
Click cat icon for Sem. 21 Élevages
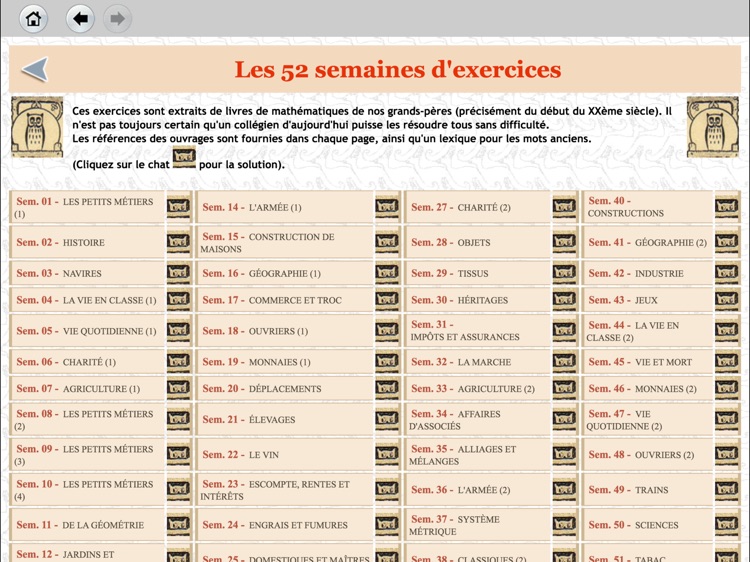point(387,419)
